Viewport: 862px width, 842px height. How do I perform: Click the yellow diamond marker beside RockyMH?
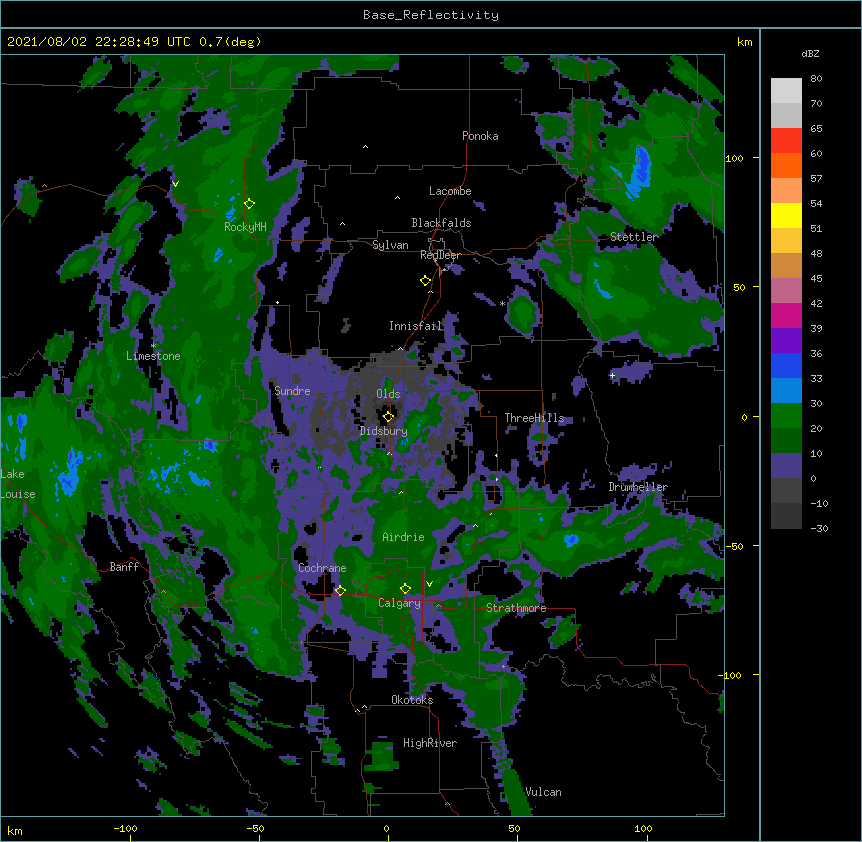coord(250,204)
